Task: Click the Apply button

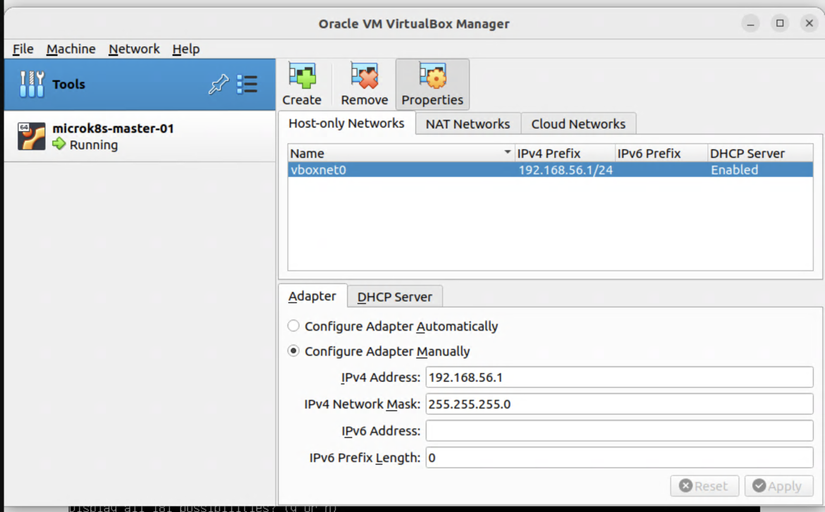Action: [778, 486]
